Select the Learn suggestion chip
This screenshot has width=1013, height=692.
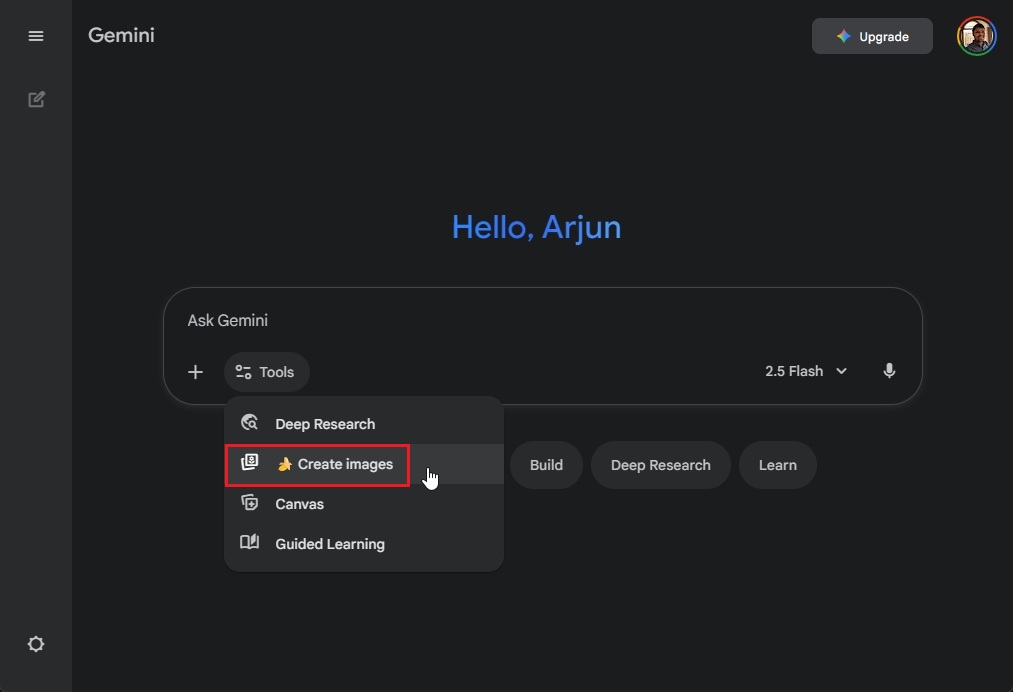click(777, 464)
